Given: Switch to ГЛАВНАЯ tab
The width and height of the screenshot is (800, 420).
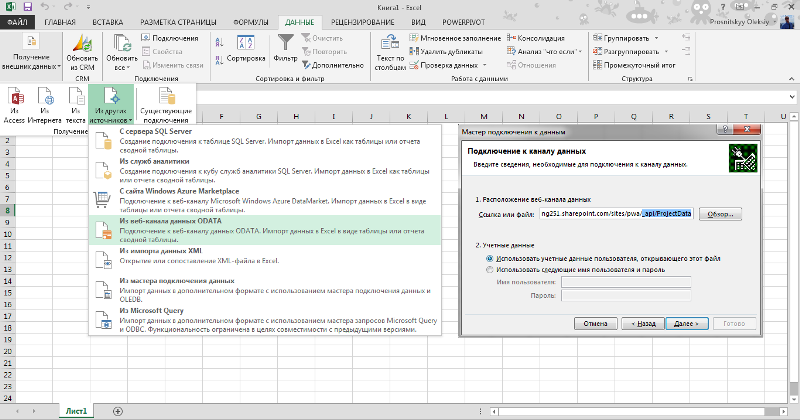Looking at the screenshot, I should coord(60,22).
